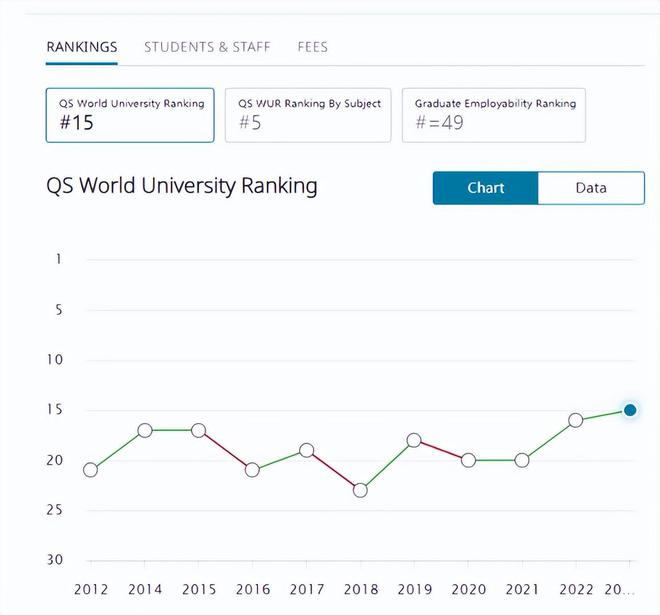The image size is (660, 615).
Task: Select the Graduate Employability Ranking card
Action: click(494, 115)
